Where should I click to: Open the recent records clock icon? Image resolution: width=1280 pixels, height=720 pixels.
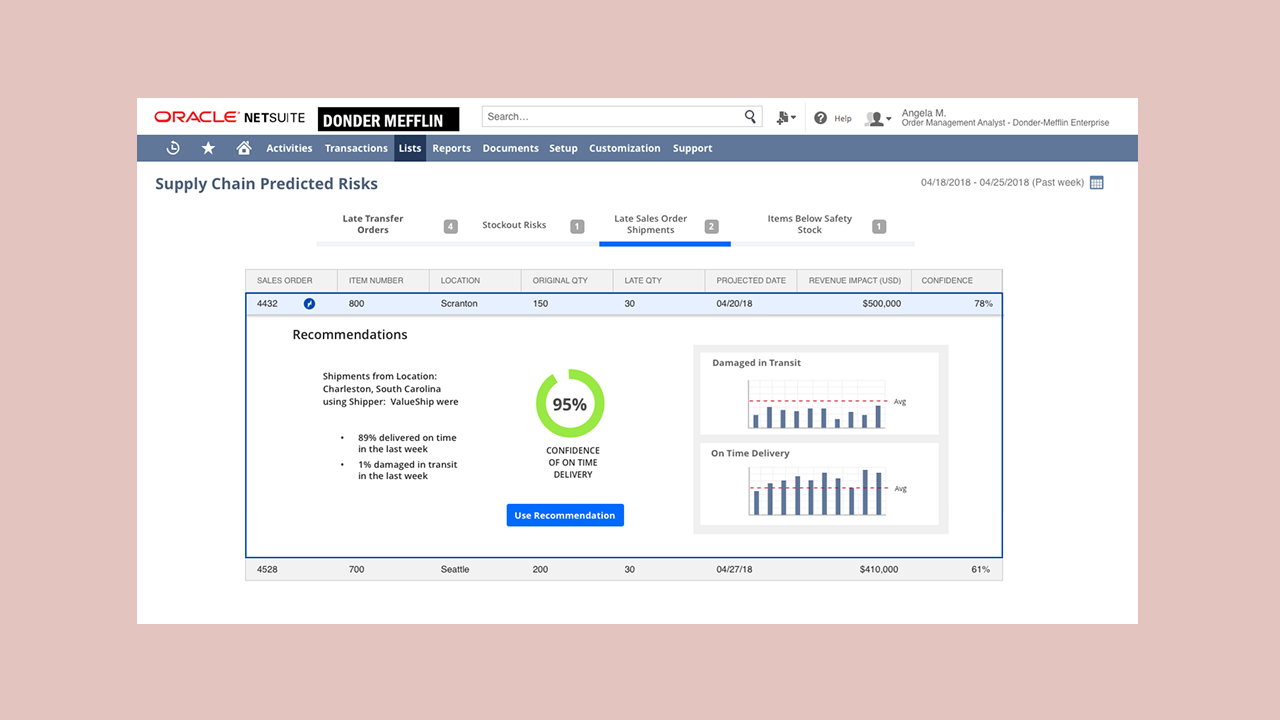click(173, 148)
